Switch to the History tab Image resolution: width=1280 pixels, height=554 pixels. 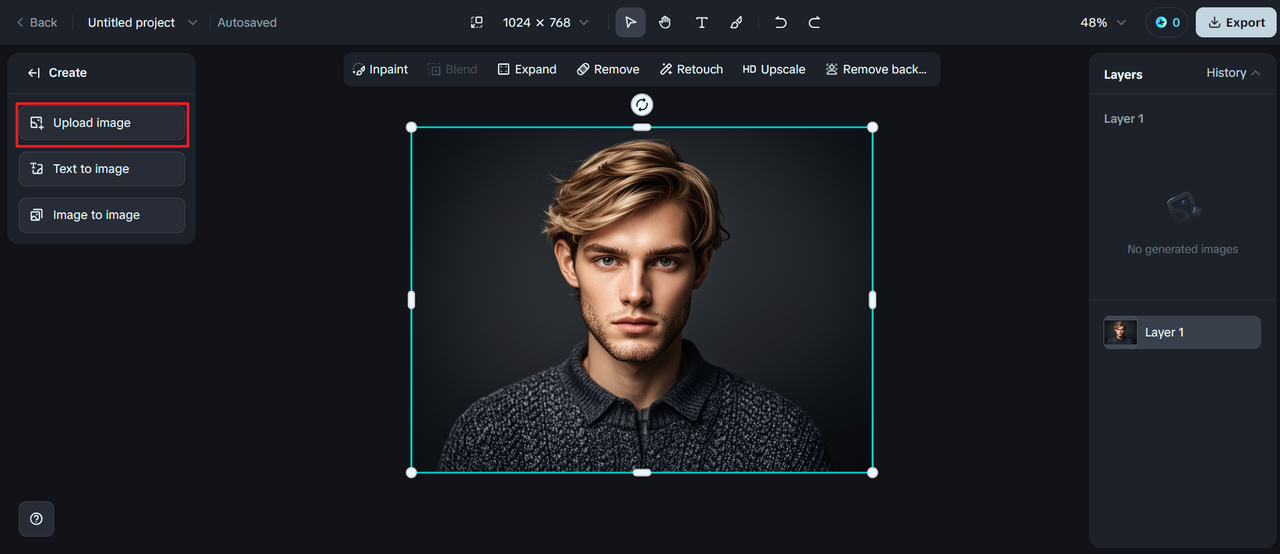[1226, 73]
